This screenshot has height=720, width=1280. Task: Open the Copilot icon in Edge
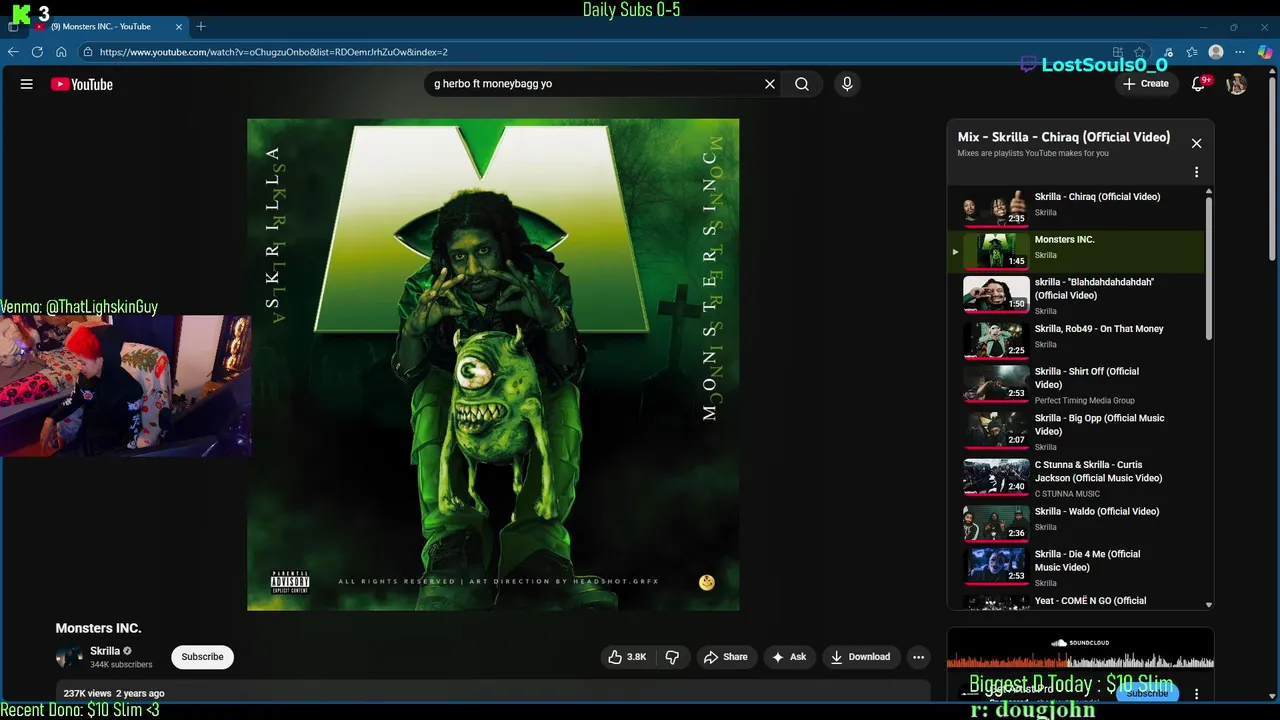[1265, 52]
